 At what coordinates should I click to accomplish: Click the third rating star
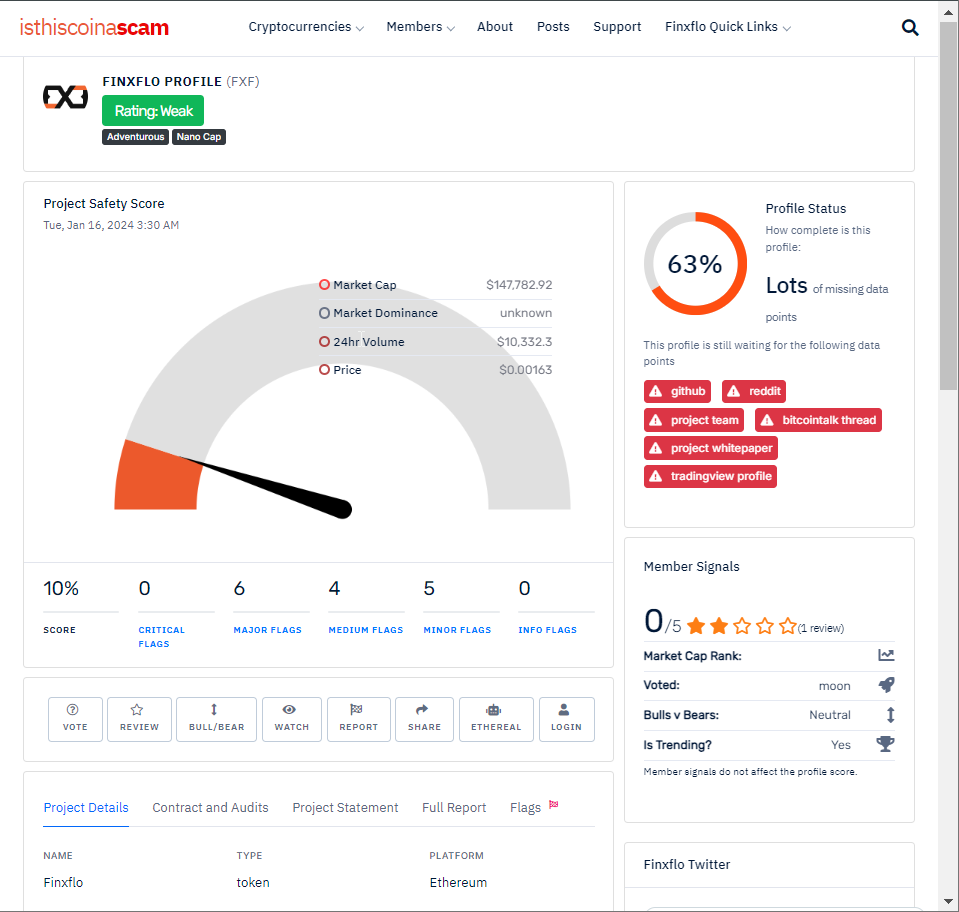pos(742,626)
